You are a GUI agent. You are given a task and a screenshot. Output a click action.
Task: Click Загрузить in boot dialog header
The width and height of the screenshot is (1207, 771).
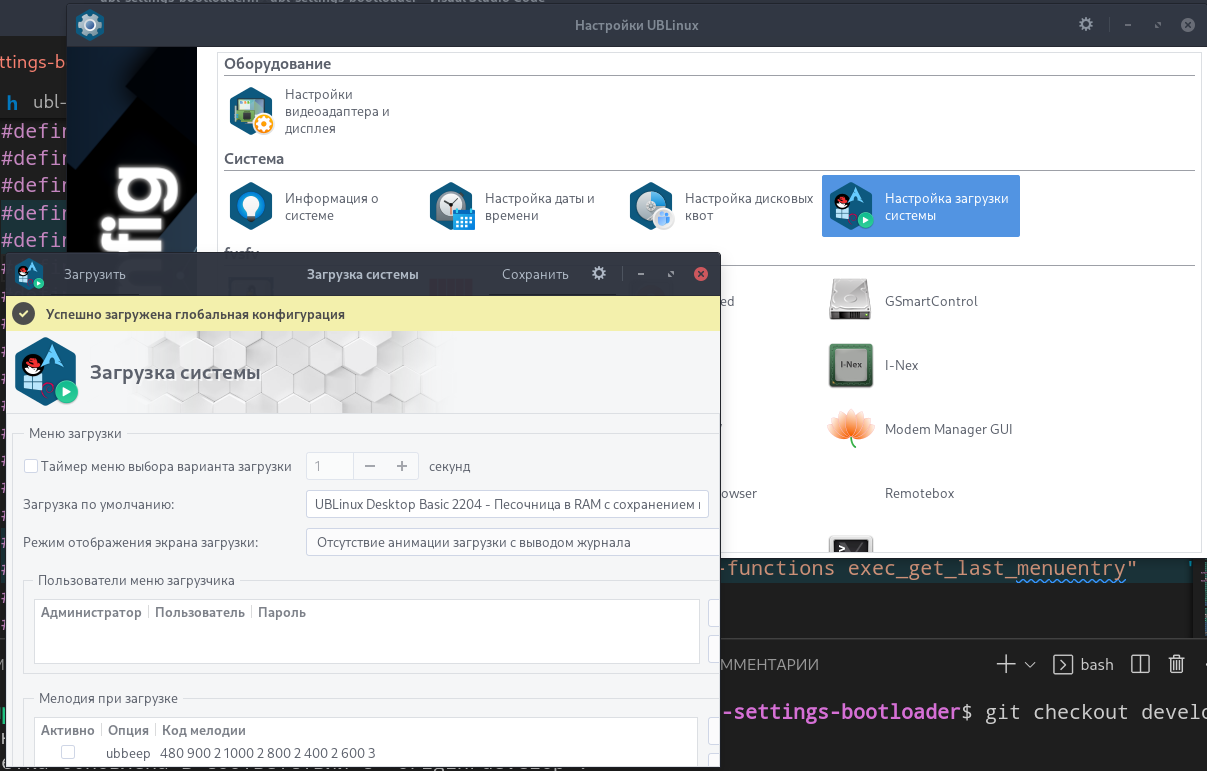95,274
